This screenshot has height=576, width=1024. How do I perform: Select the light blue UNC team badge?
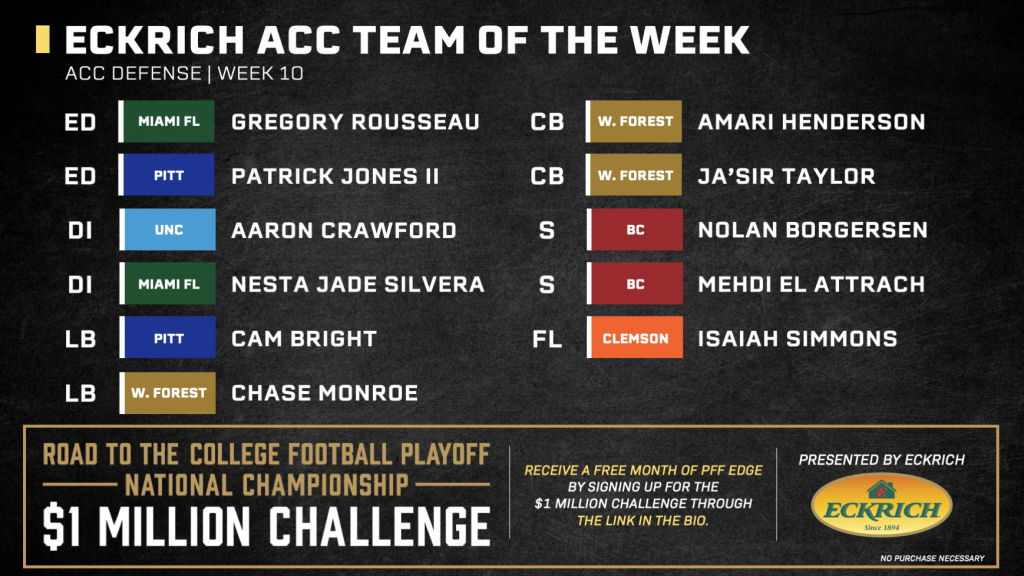tap(167, 230)
